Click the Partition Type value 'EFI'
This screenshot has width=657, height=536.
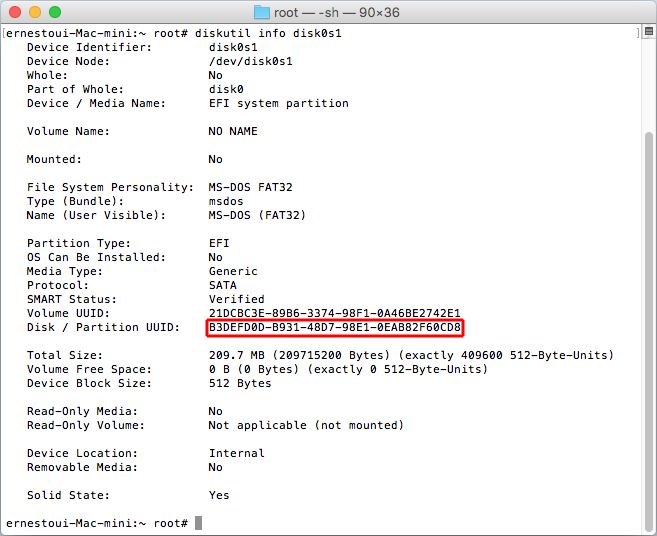(x=219, y=243)
